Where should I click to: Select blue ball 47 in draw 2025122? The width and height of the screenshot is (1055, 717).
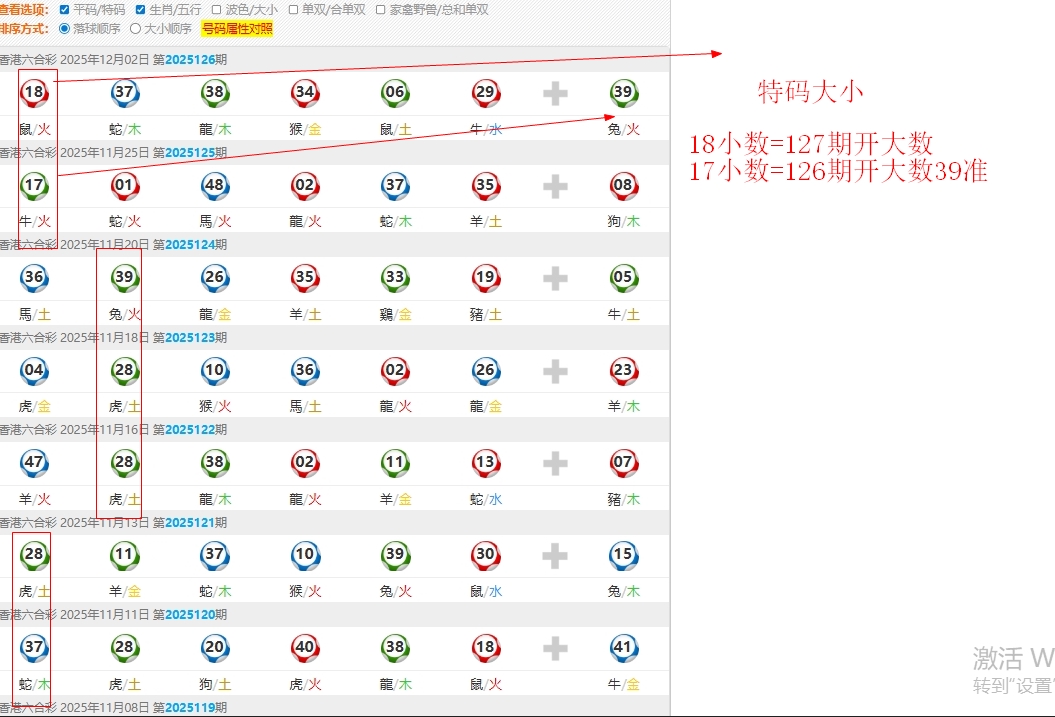(x=34, y=463)
